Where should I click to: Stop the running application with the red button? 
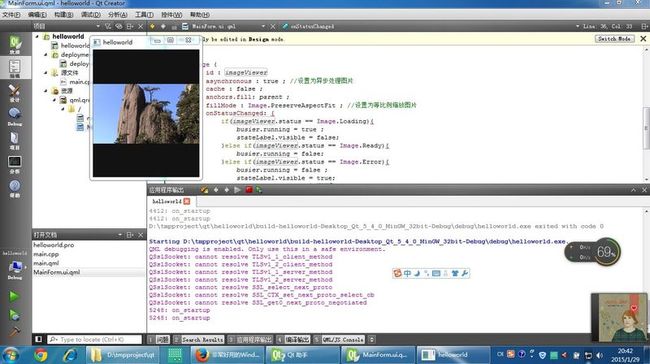point(249,190)
